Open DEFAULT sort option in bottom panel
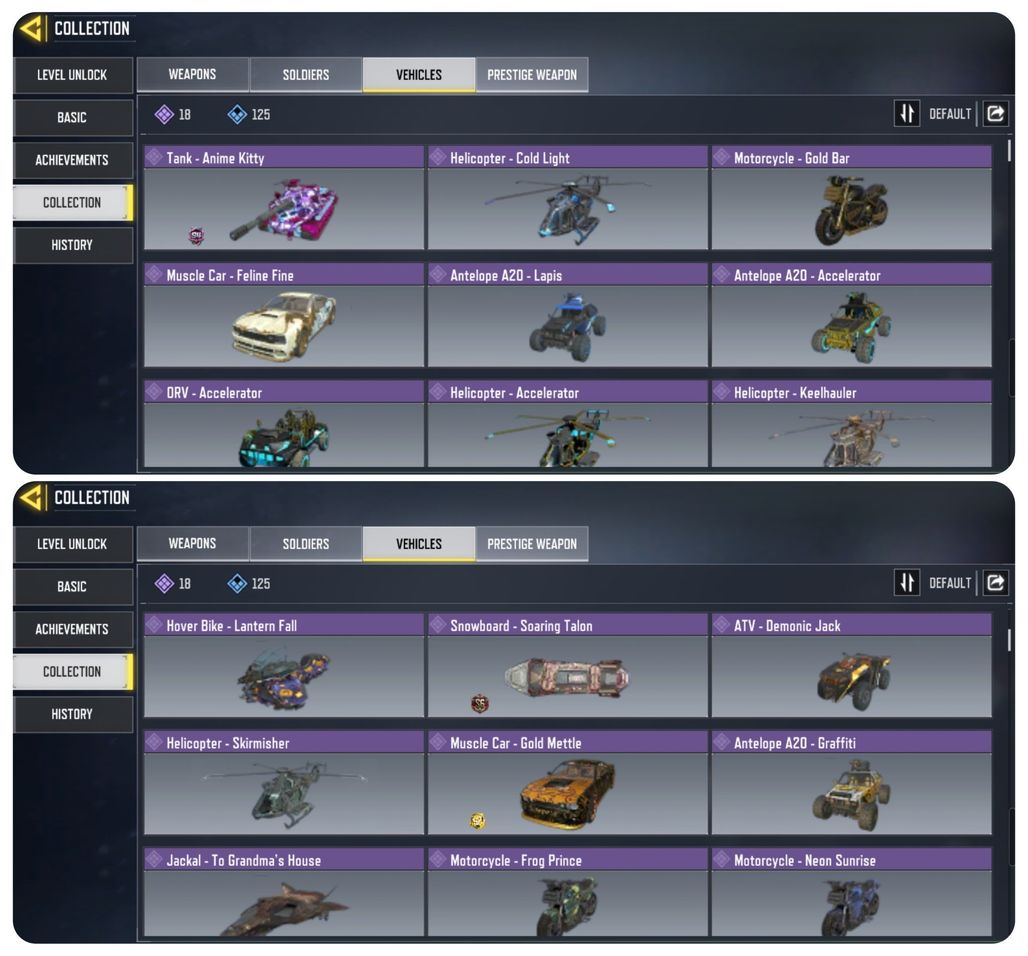The image size is (1028, 956). point(949,583)
